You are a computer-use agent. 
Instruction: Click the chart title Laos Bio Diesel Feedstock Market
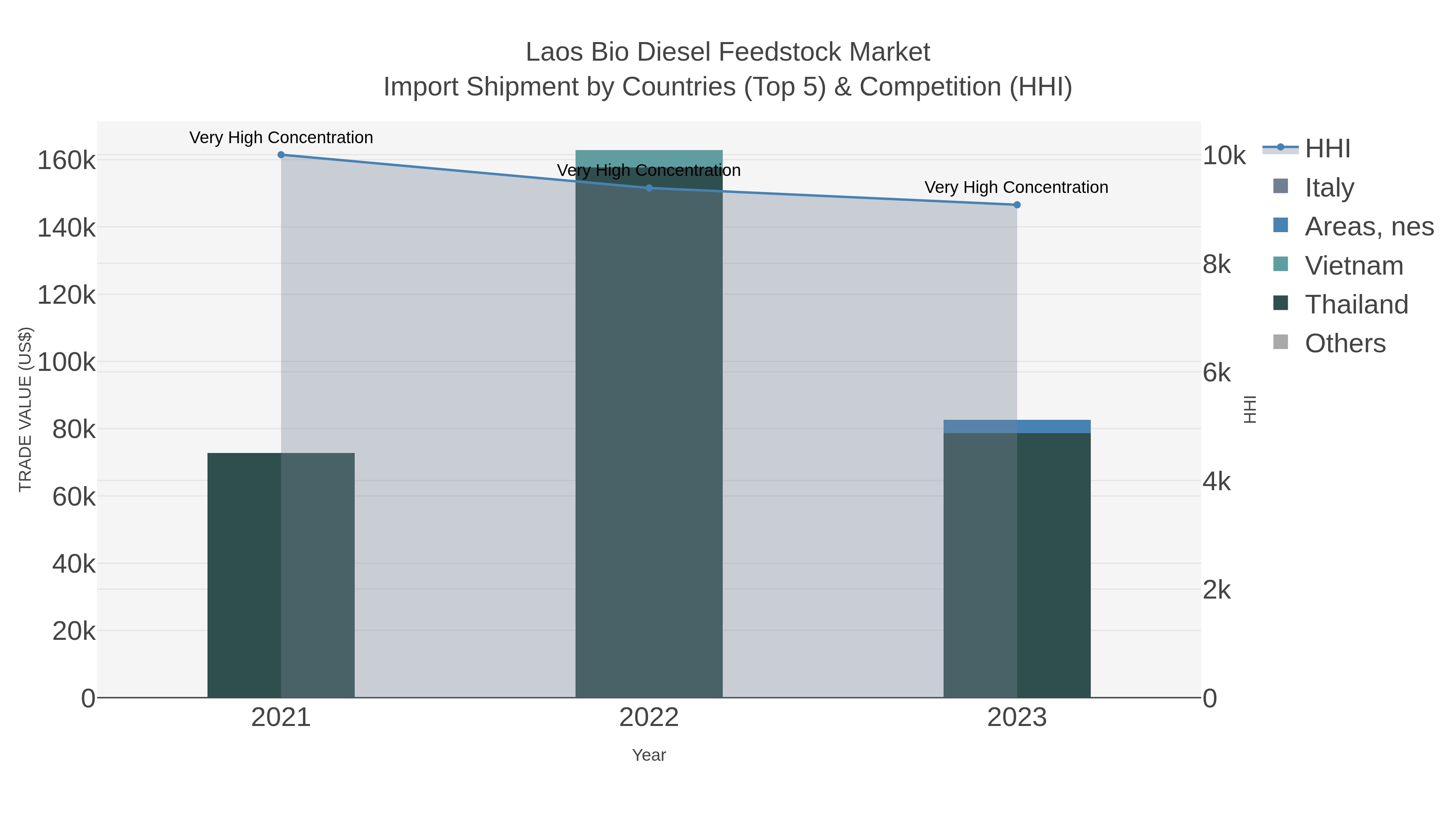(x=728, y=52)
